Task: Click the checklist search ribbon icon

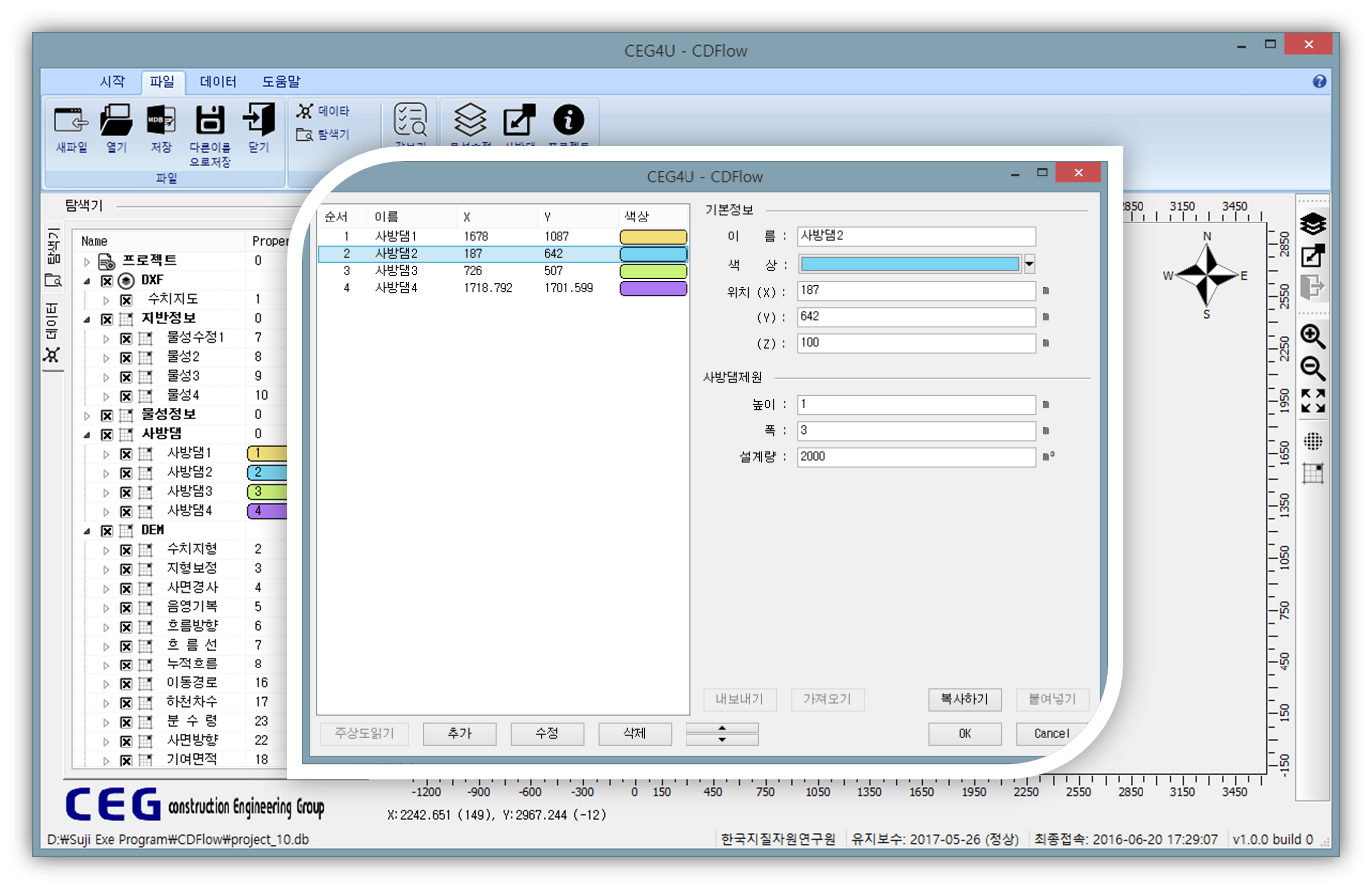Action: tap(410, 120)
